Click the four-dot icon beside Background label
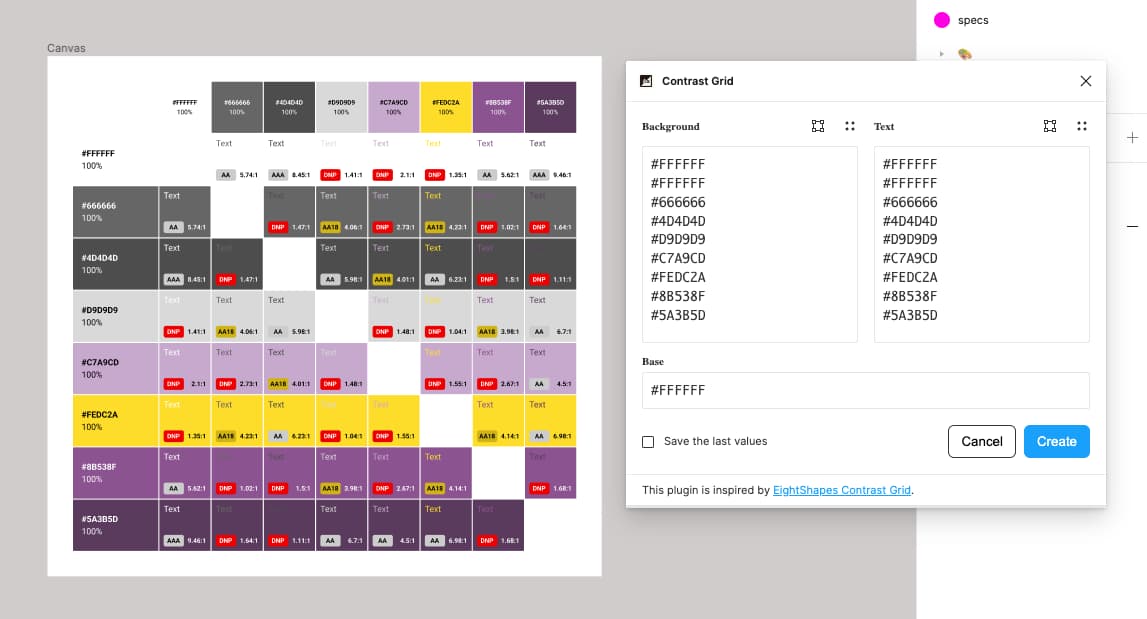The image size is (1147, 619). [850, 126]
